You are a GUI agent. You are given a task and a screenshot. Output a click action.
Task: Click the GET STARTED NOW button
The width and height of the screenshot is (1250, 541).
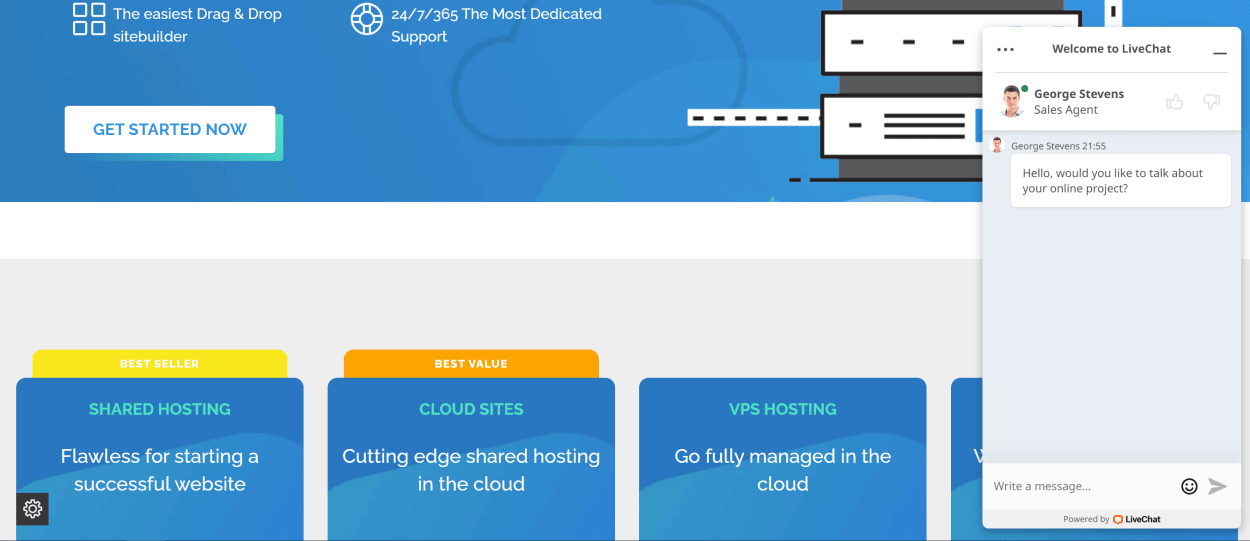pos(170,129)
